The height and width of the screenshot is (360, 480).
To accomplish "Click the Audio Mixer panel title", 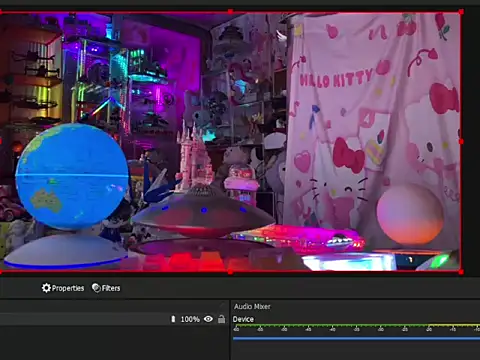I will coord(252,306).
